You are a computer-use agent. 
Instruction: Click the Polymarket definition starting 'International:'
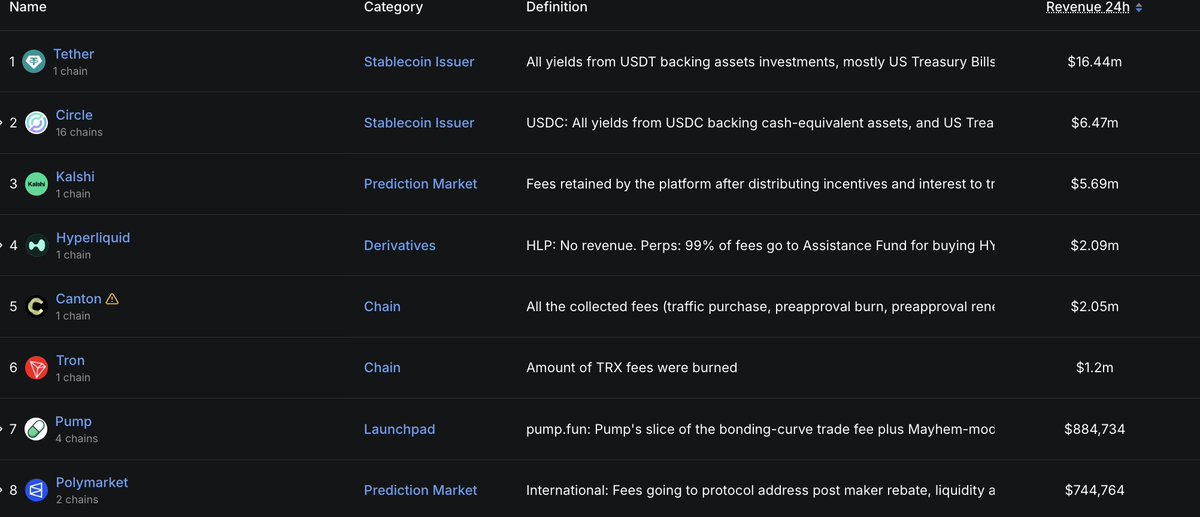tap(760, 490)
